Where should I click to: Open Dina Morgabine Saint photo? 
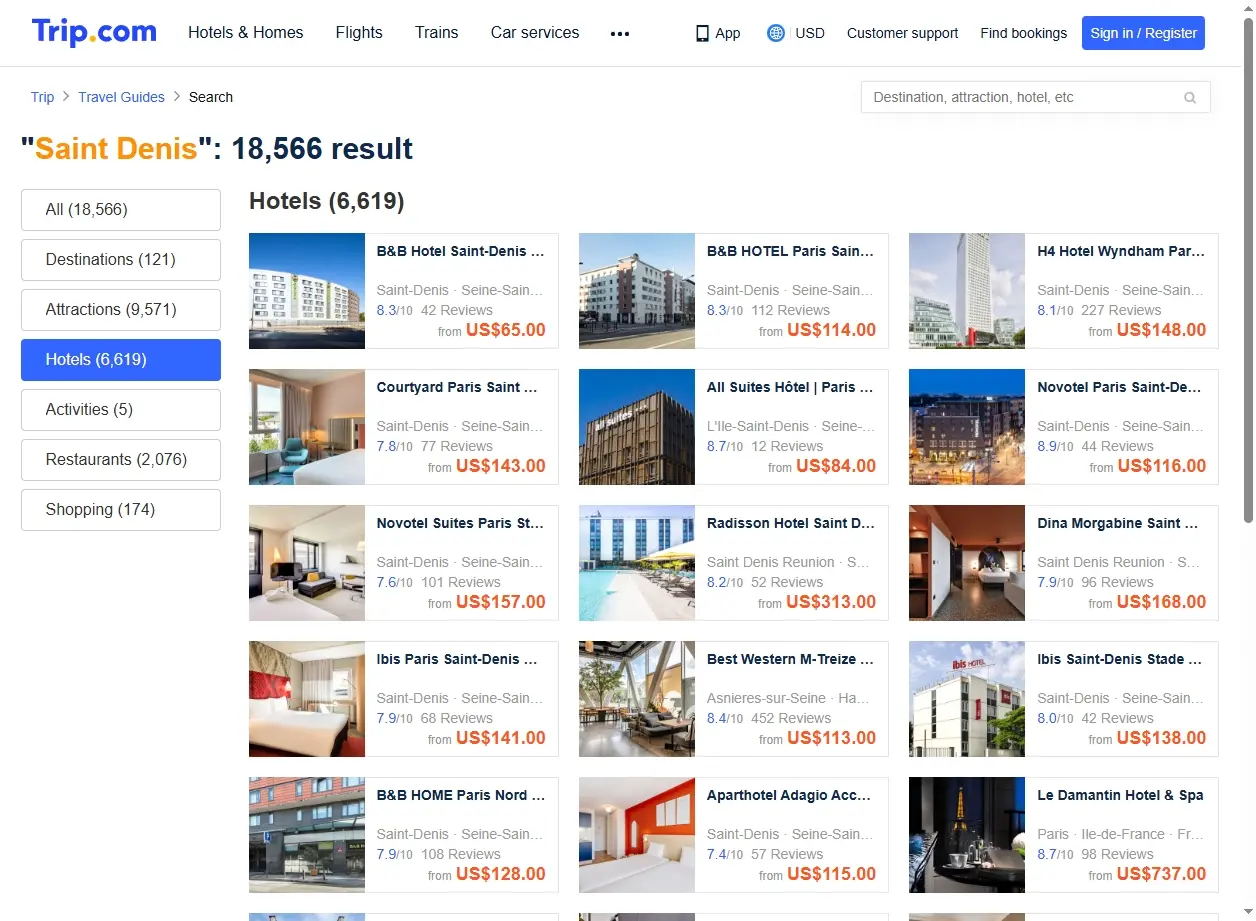(967, 563)
